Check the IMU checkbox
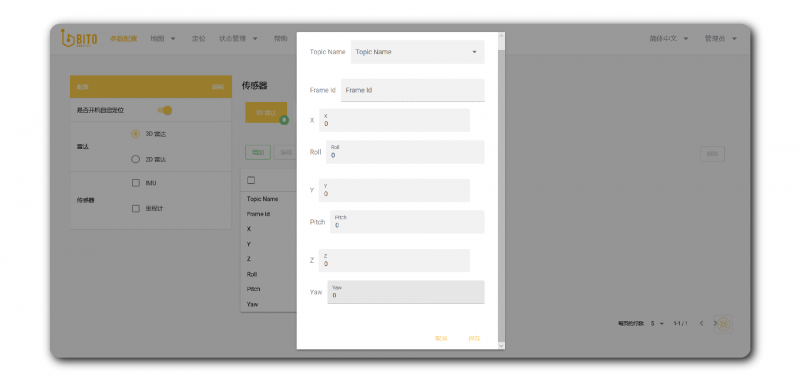Screen dimensions: 800x381 pos(136,183)
